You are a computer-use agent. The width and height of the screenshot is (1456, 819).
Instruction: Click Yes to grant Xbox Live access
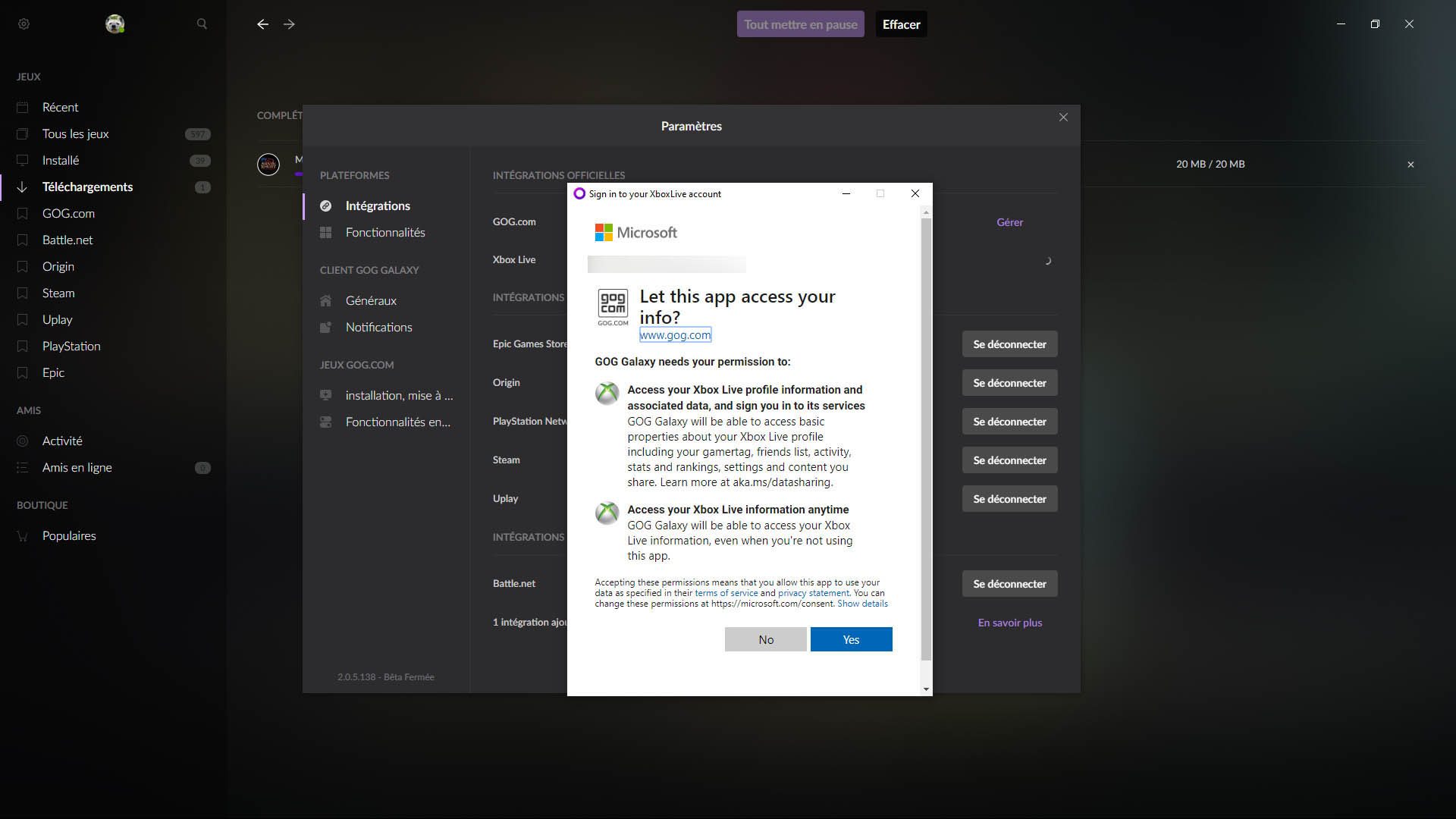click(851, 639)
